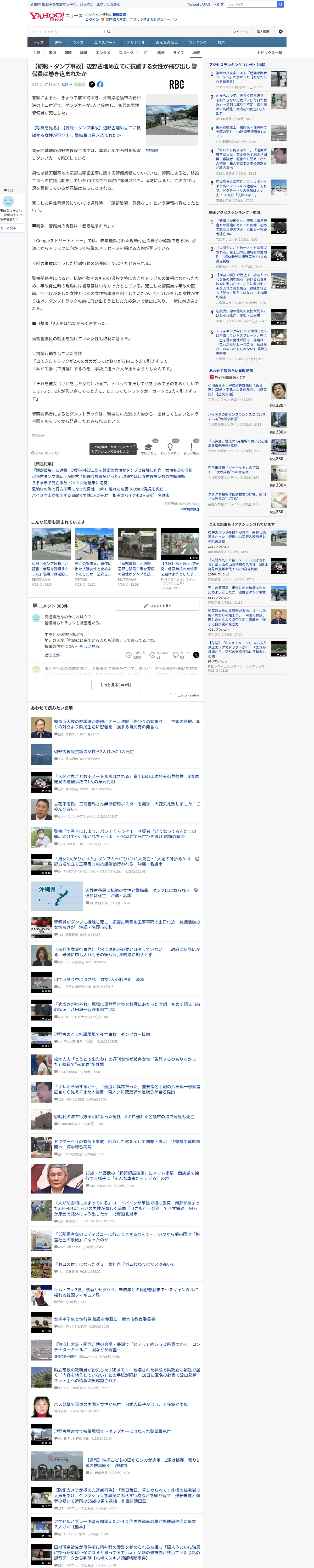The width and height of the screenshot is (314, 1568).
Task: Select the スポーツ category
Action: [x=126, y=53]
